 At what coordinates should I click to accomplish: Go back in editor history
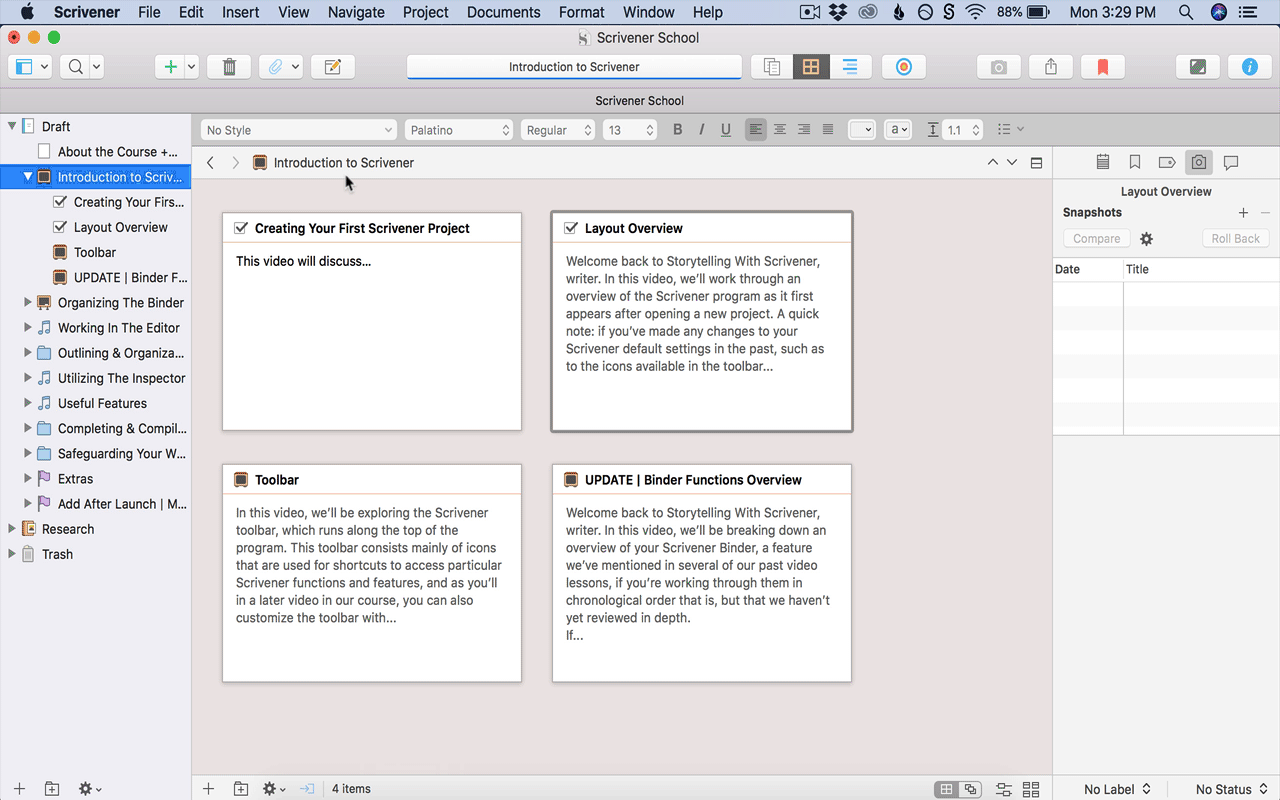click(x=210, y=162)
